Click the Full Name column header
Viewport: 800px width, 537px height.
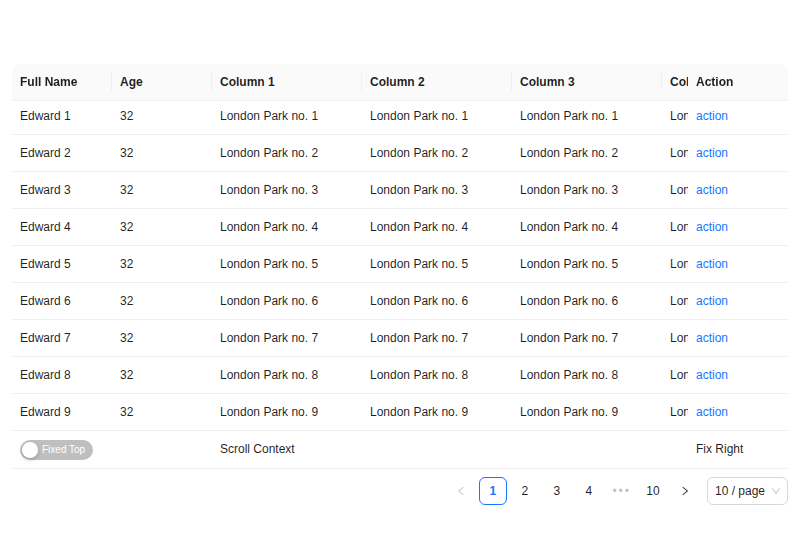[x=48, y=82]
